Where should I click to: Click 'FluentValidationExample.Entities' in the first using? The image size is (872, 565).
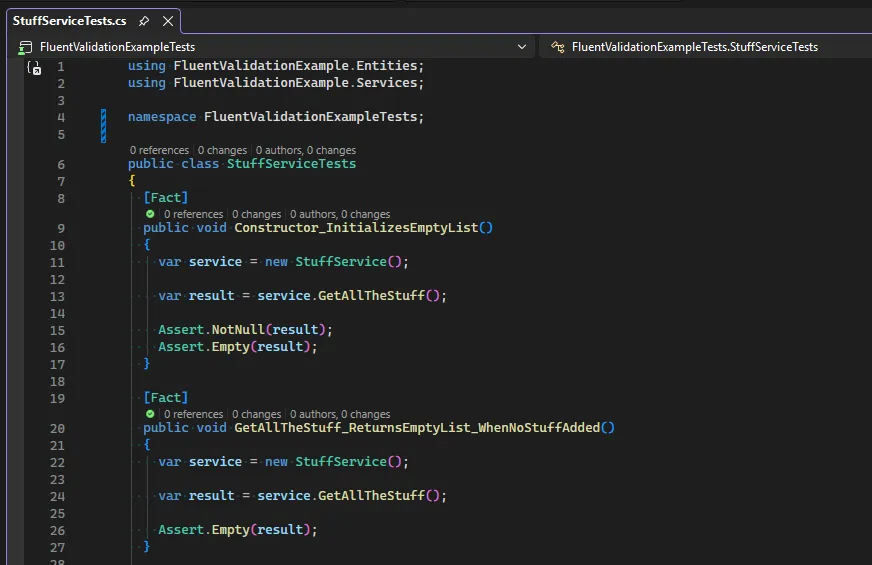[x=295, y=66]
